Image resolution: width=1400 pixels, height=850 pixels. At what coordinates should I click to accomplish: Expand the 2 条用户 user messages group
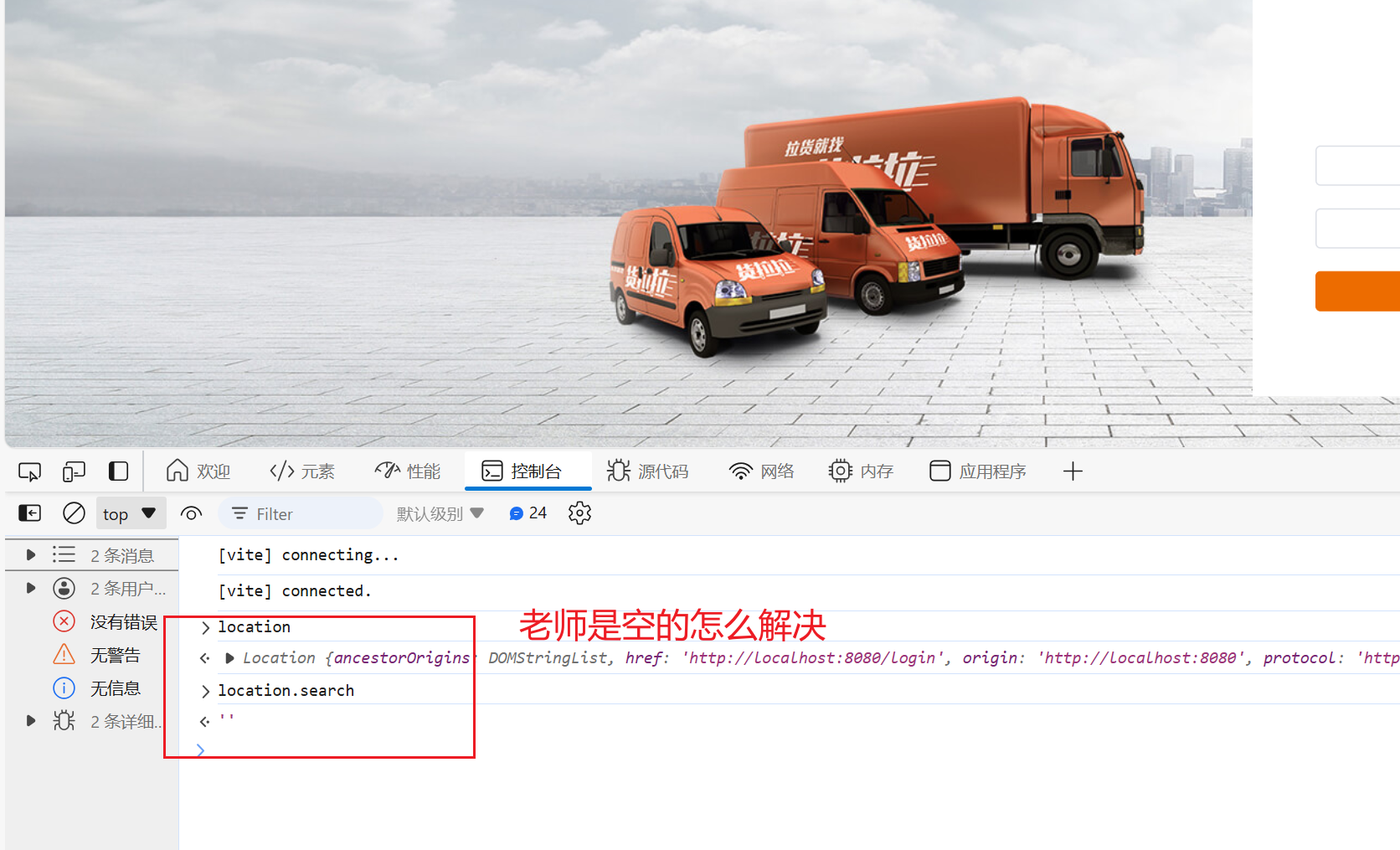(x=31, y=588)
